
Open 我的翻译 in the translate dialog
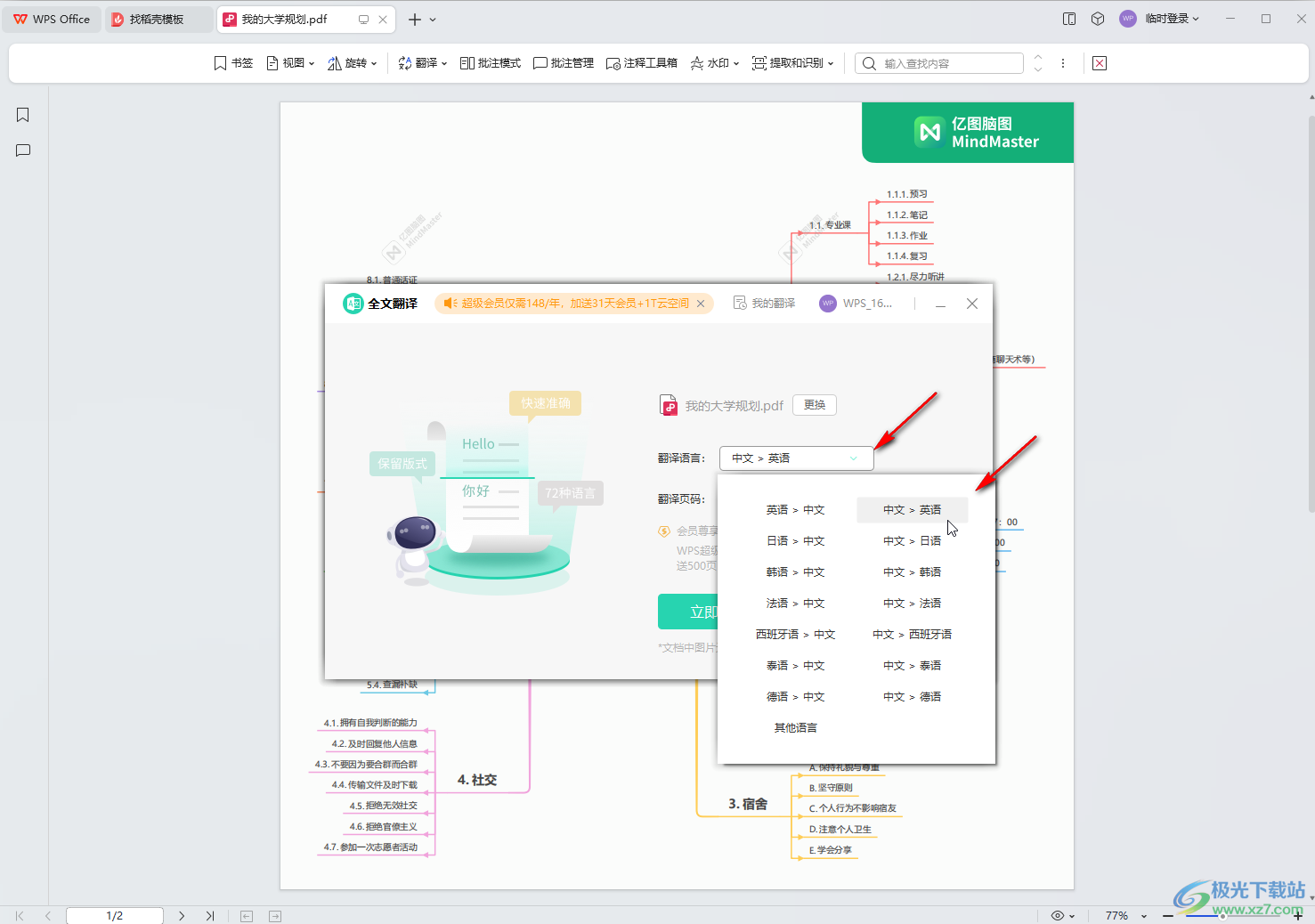[x=764, y=304]
